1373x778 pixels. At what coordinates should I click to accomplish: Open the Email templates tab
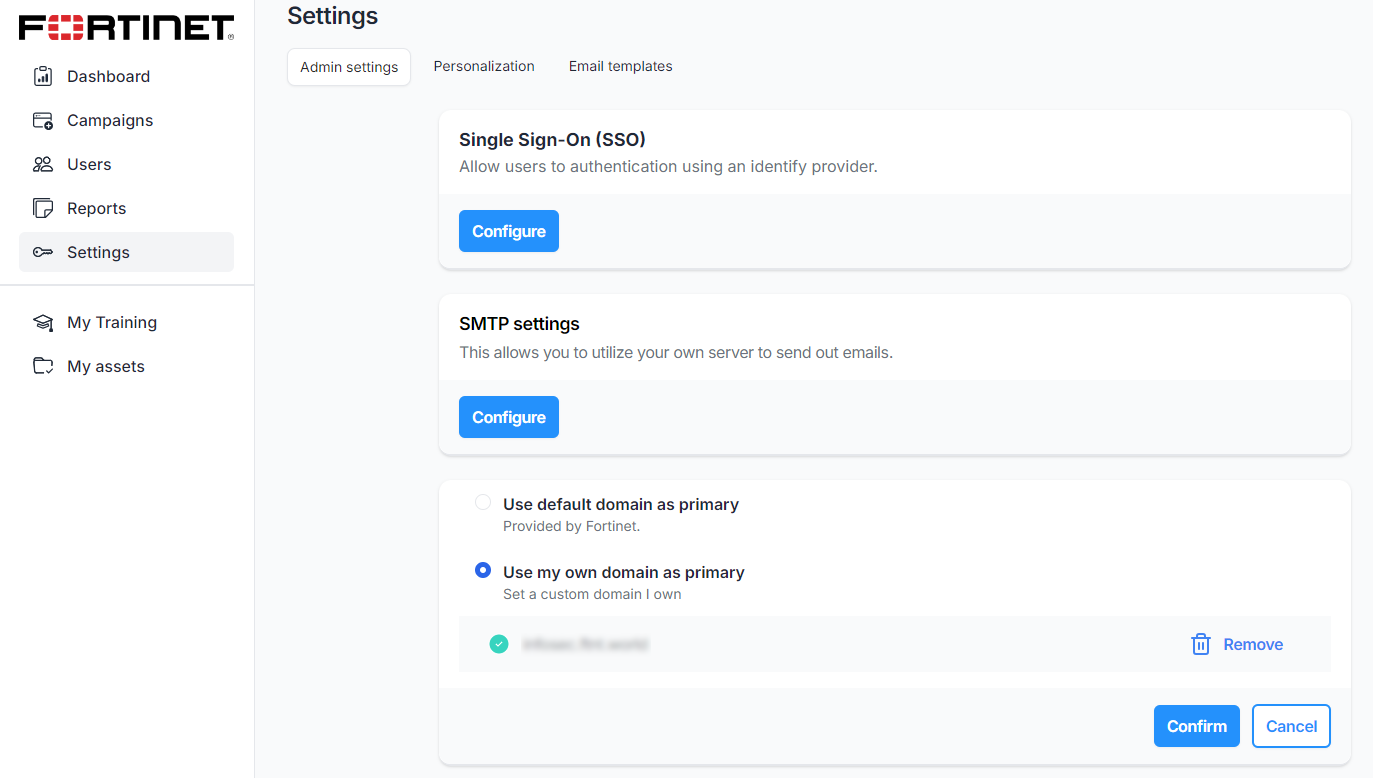(620, 66)
